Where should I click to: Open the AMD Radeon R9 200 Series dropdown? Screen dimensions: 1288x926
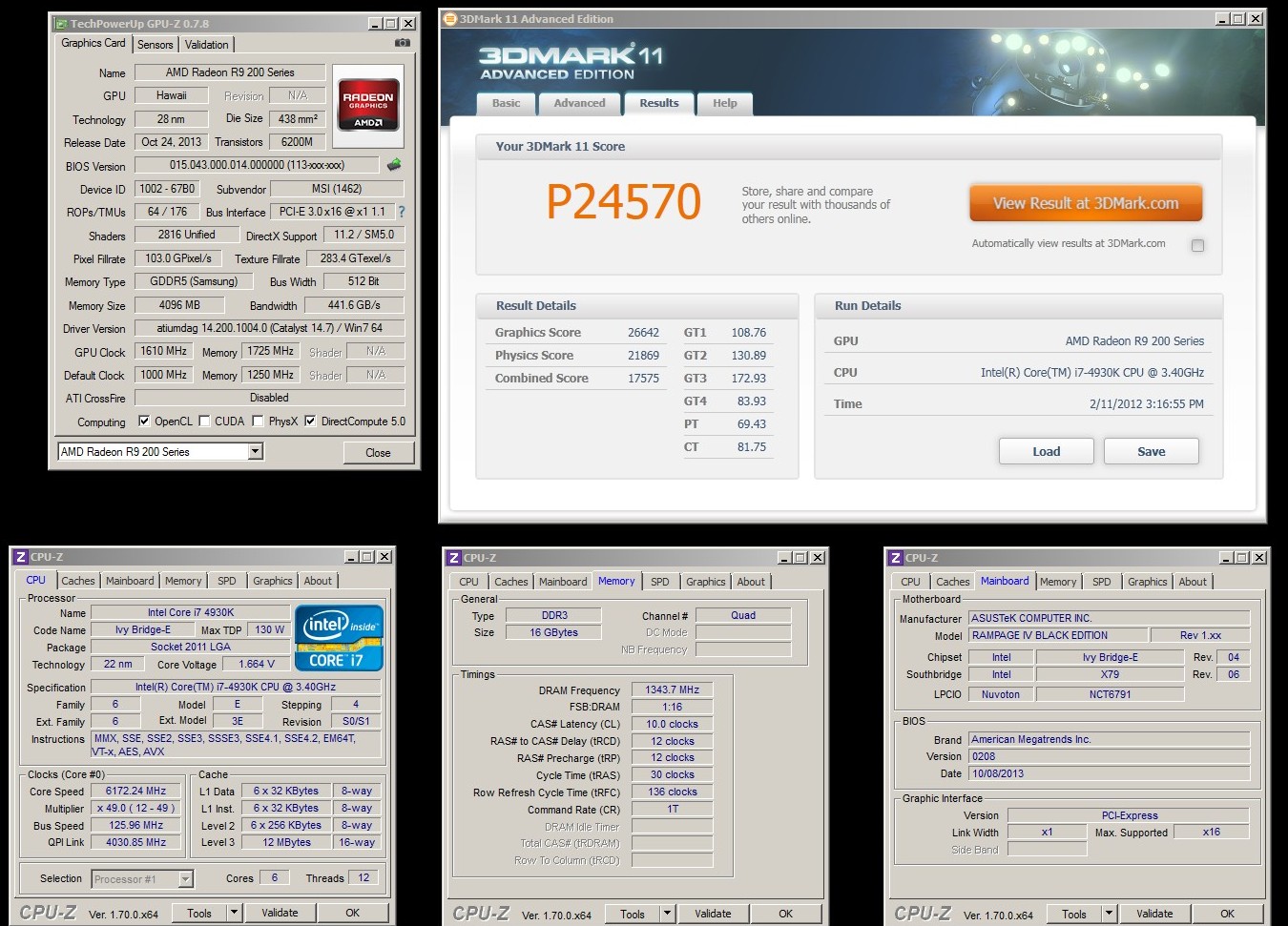pyautogui.click(x=255, y=451)
